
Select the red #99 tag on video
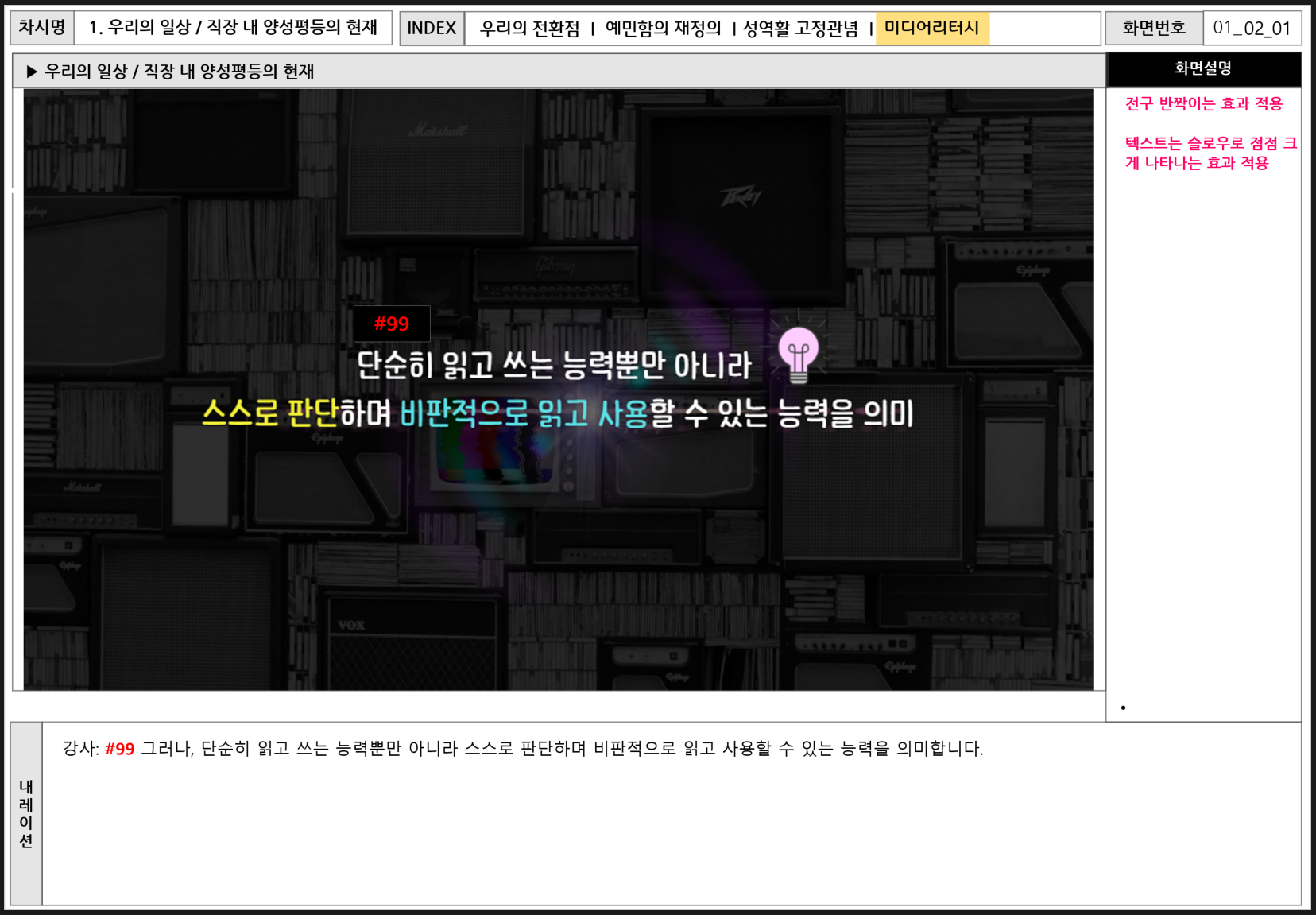tap(392, 324)
